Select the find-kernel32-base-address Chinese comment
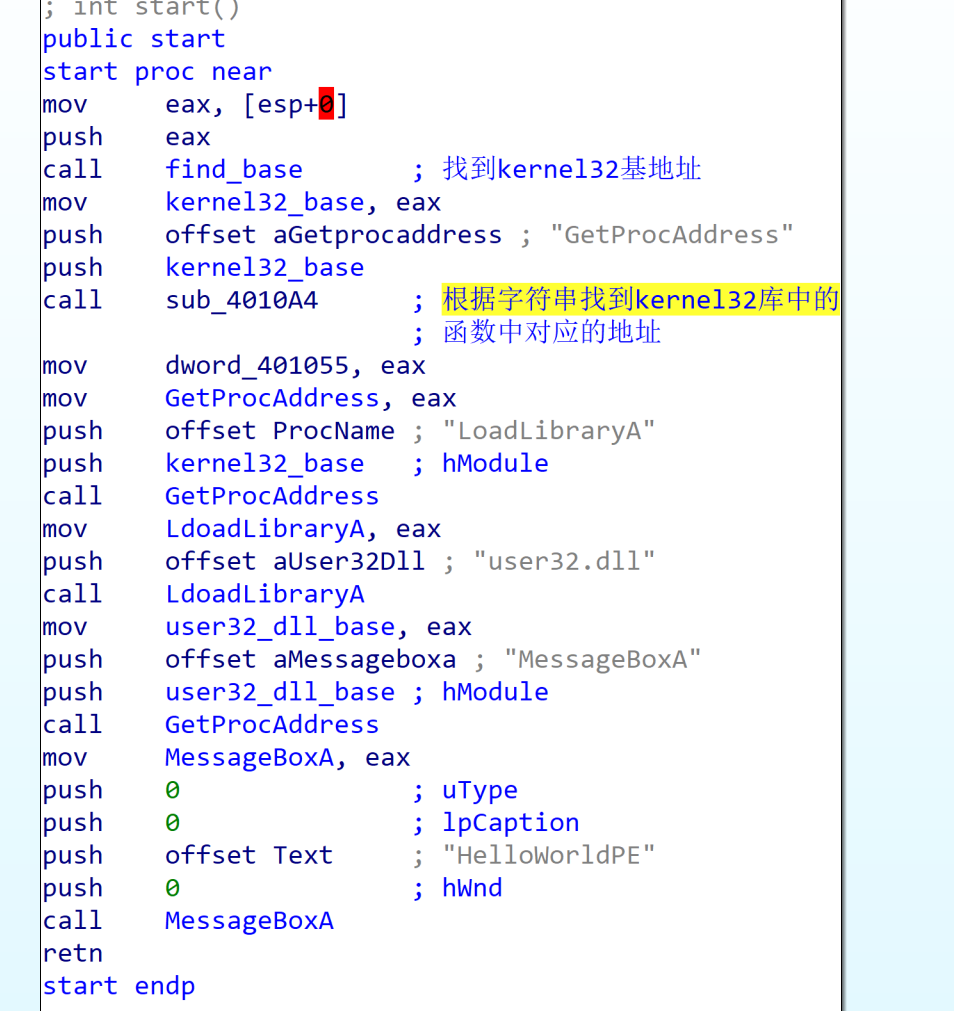The height and width of the screenshot is (1011, 954). coord(572,170)
